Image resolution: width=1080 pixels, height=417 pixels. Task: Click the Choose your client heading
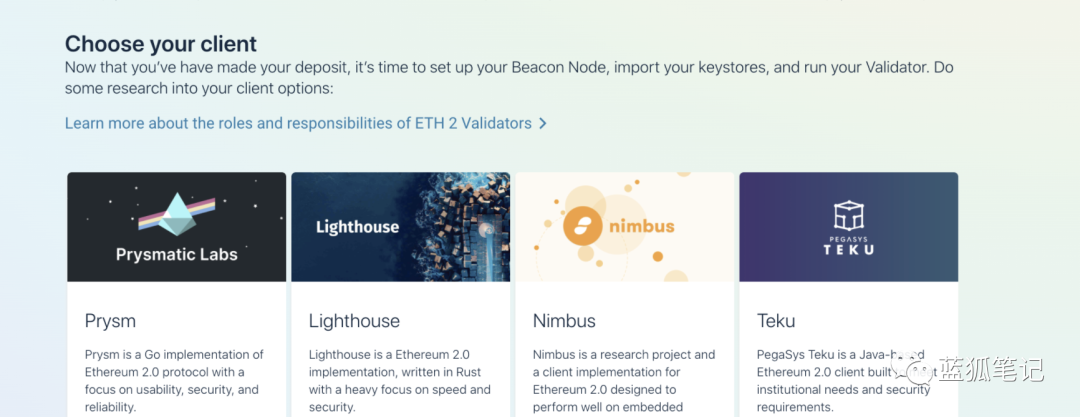[160, 44]
